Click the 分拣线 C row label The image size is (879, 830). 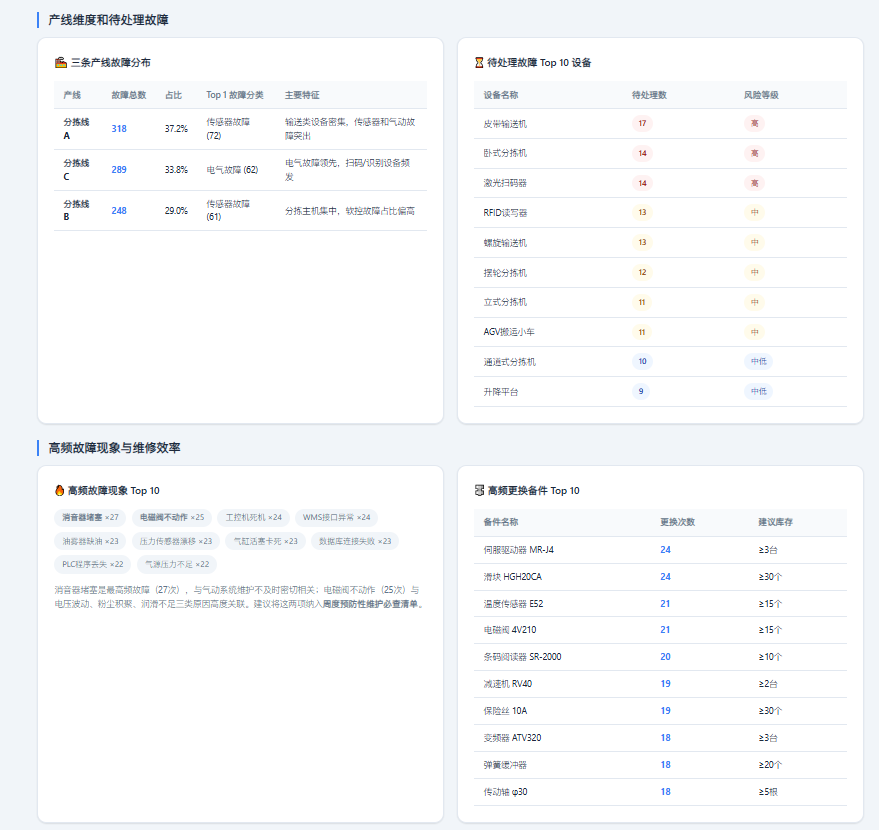pos(76,170)
